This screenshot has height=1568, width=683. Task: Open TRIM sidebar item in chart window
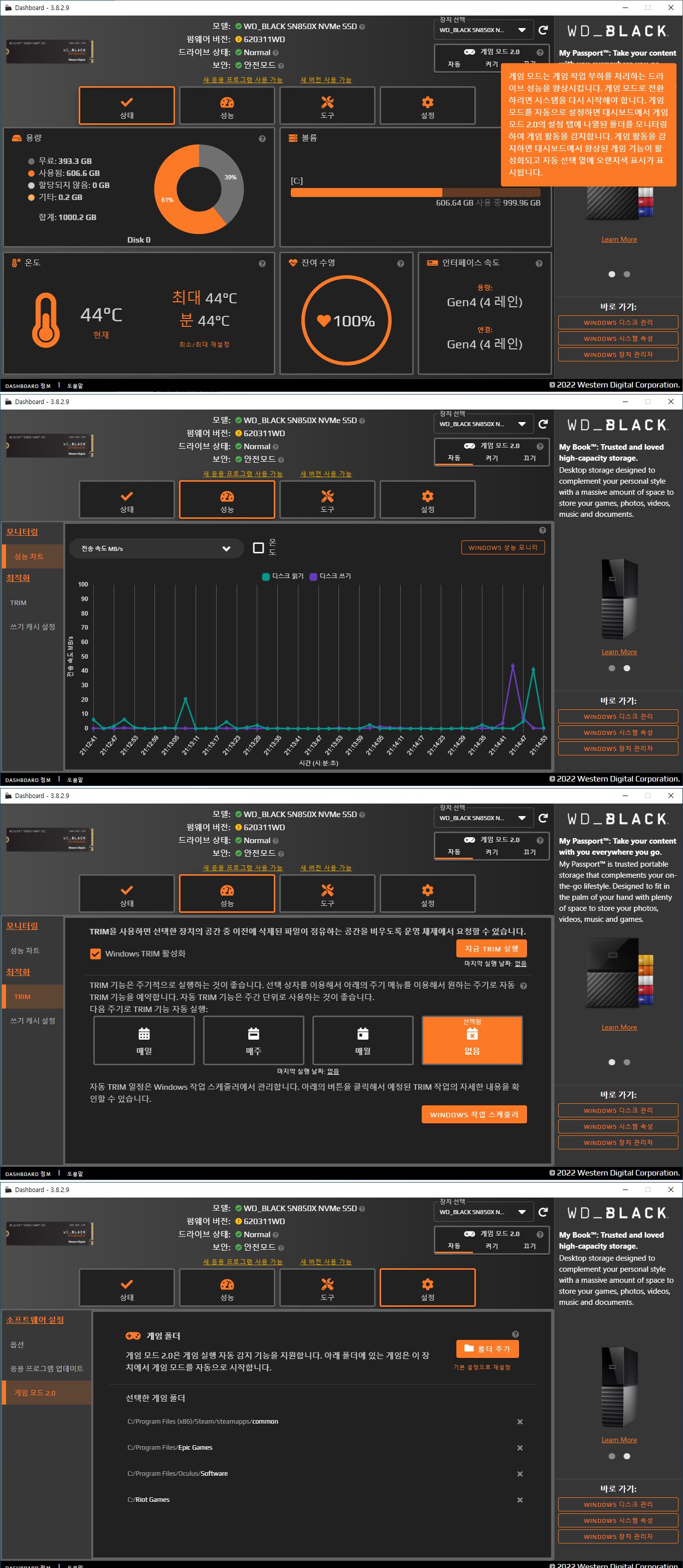[x=32, y=603]
